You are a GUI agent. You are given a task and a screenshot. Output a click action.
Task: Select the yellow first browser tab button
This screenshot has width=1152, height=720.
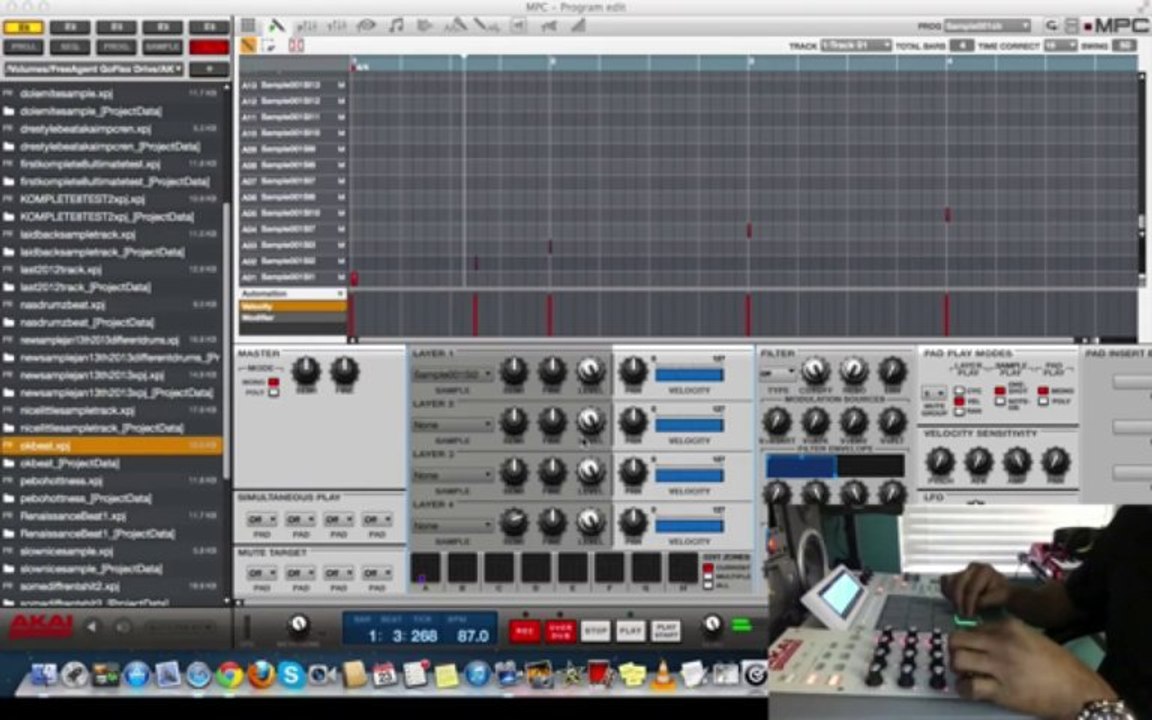point(24,28)
